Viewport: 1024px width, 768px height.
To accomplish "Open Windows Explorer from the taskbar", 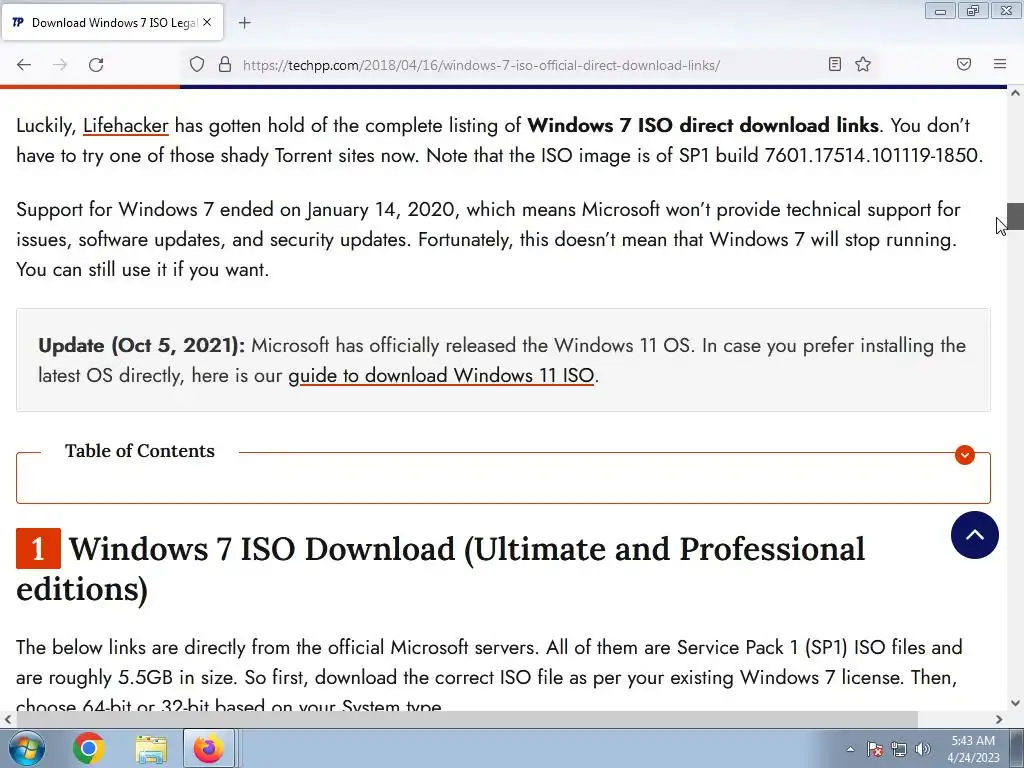I will point(151,748).
